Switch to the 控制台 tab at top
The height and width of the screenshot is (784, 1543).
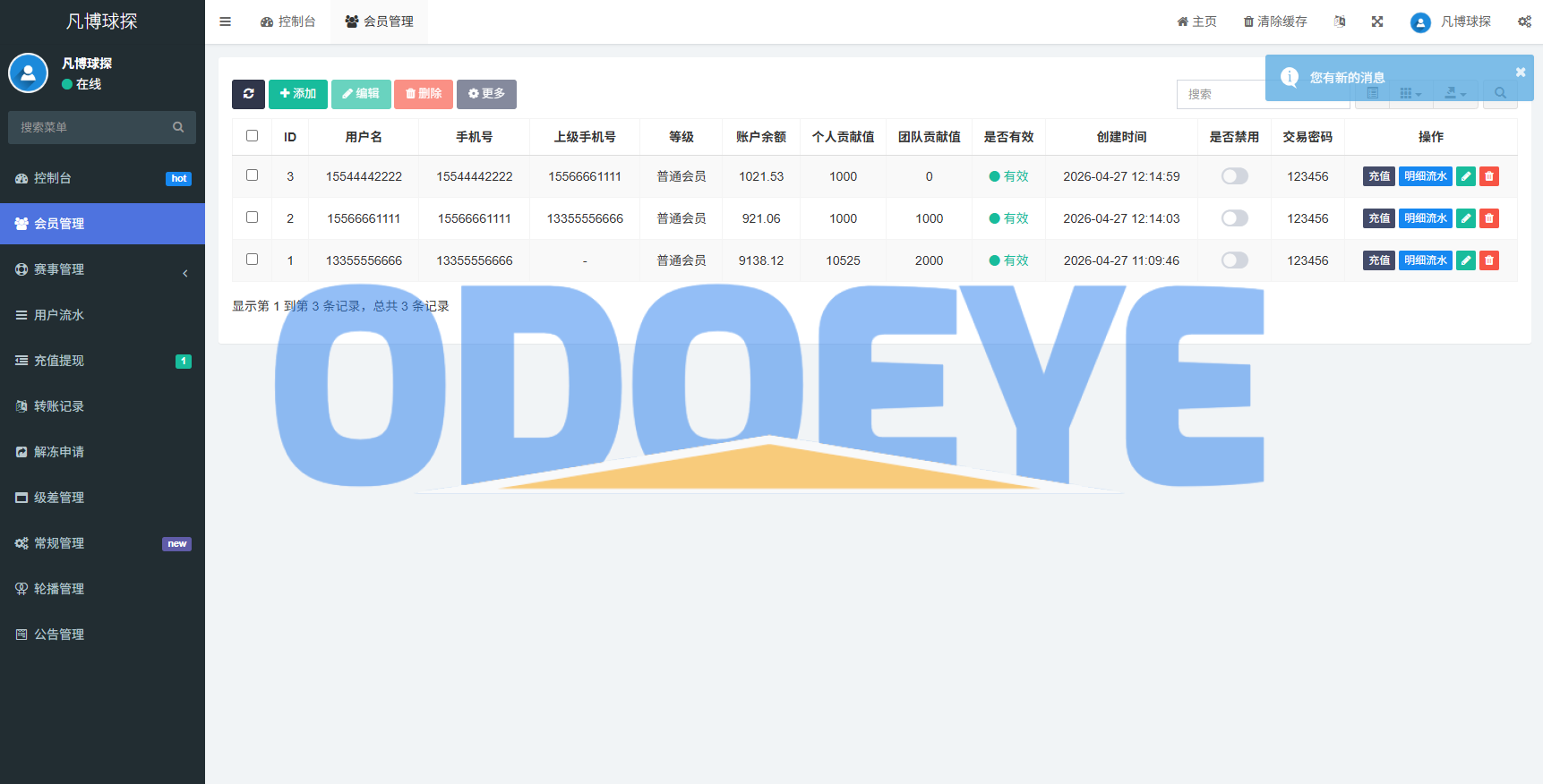(288, 21)
